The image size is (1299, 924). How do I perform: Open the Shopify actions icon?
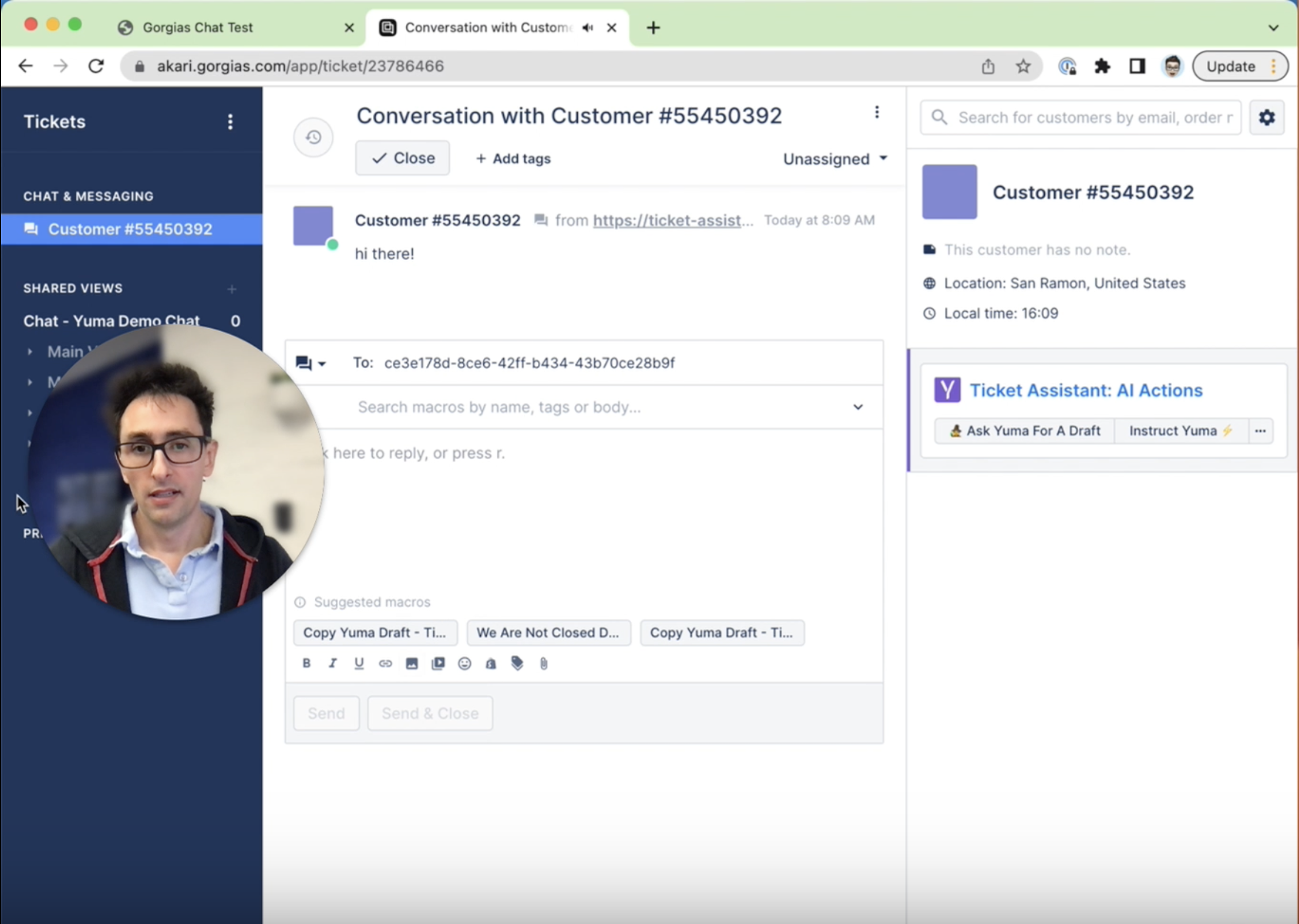click(490, 663)
